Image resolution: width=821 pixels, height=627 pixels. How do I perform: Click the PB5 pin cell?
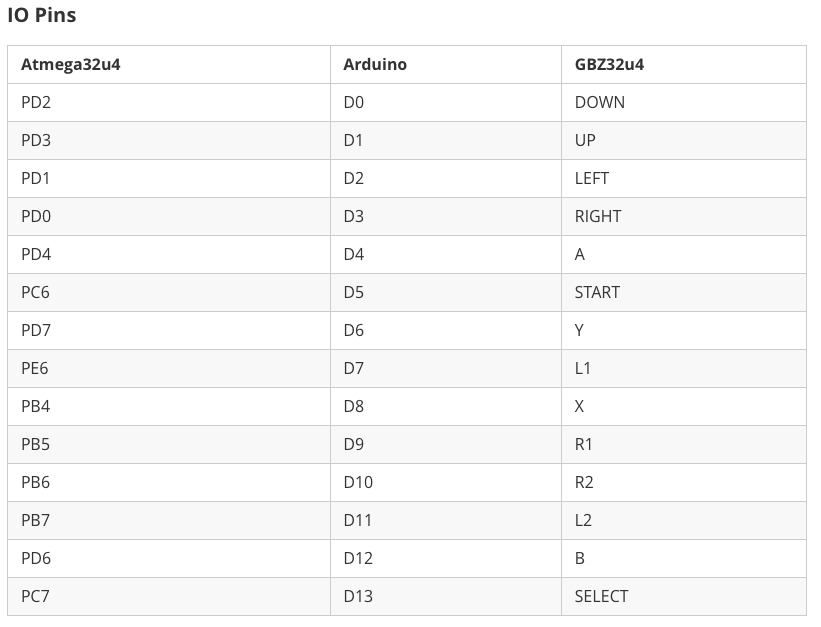(169, 444)
